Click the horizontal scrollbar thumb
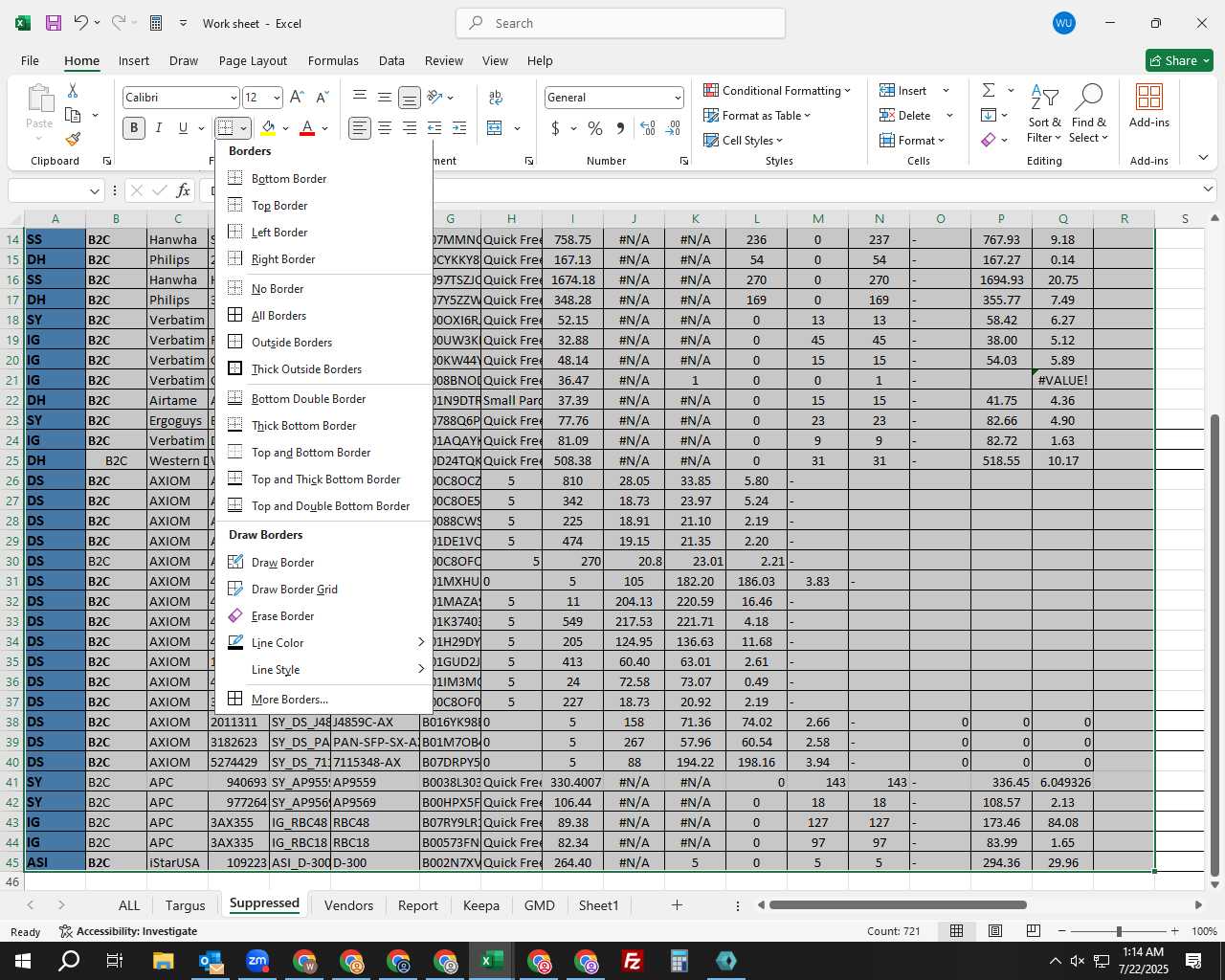This screenshot has height=980, width=1225. [x=898, y=904]
